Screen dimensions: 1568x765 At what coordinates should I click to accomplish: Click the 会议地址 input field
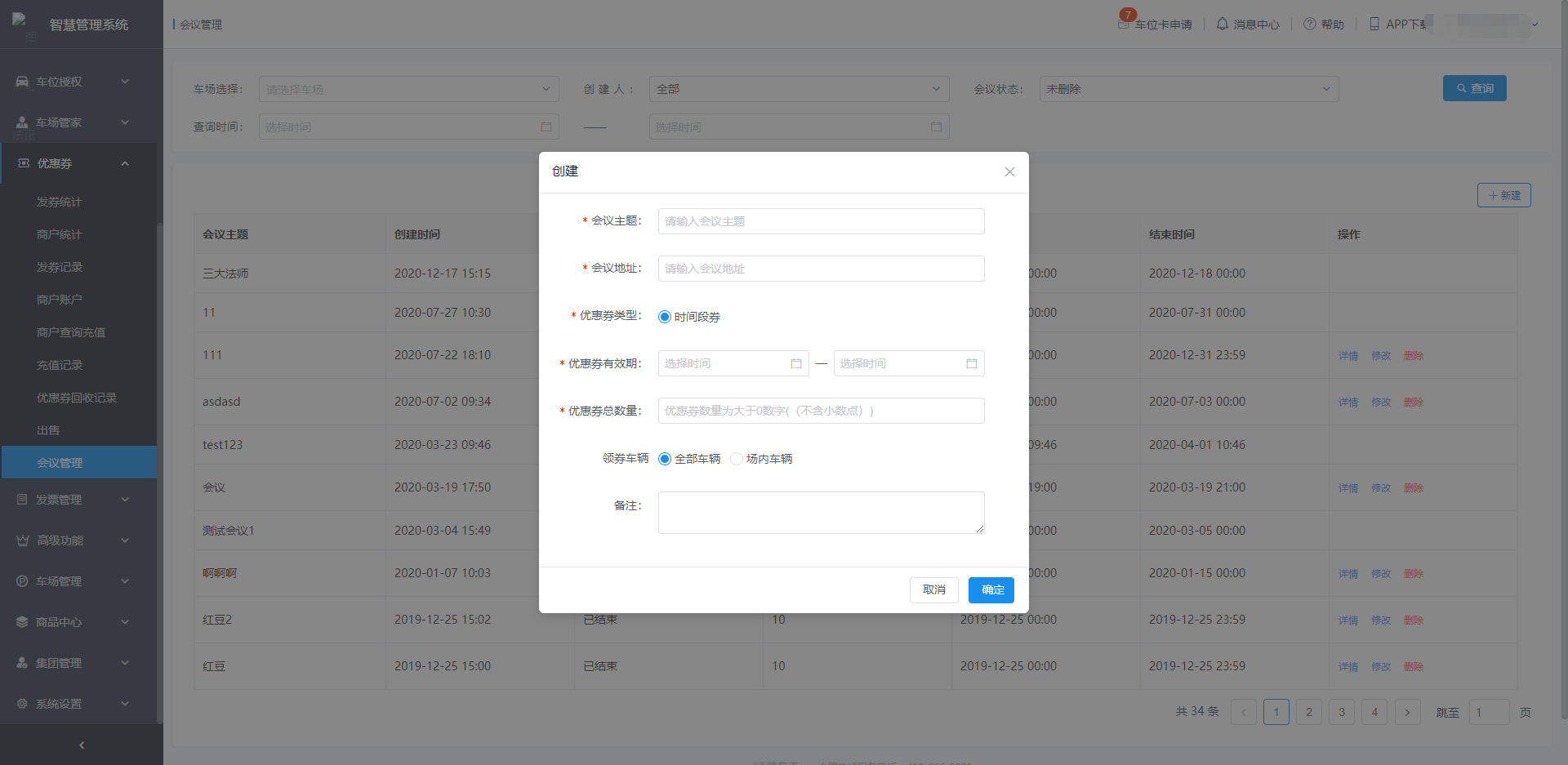coord(822,269)
